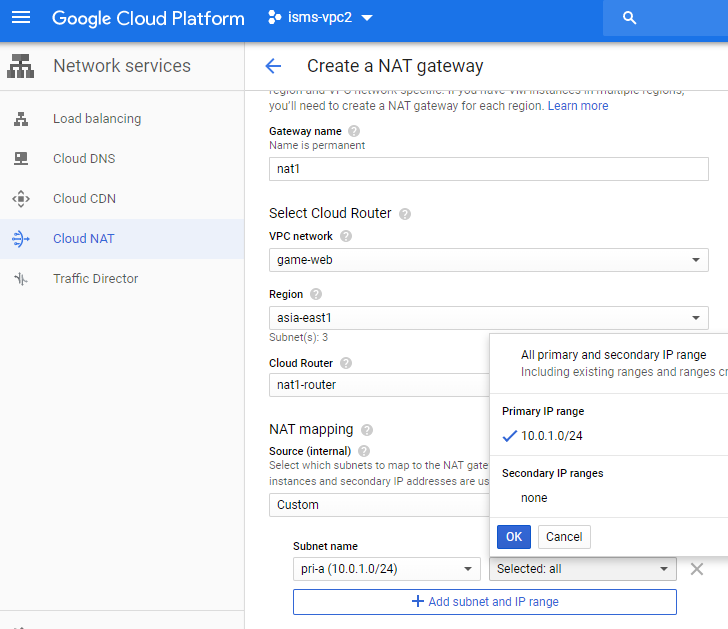Select All primary and secondary IP range option
This screenshot has height=629, width=728.
click(613, 355)
